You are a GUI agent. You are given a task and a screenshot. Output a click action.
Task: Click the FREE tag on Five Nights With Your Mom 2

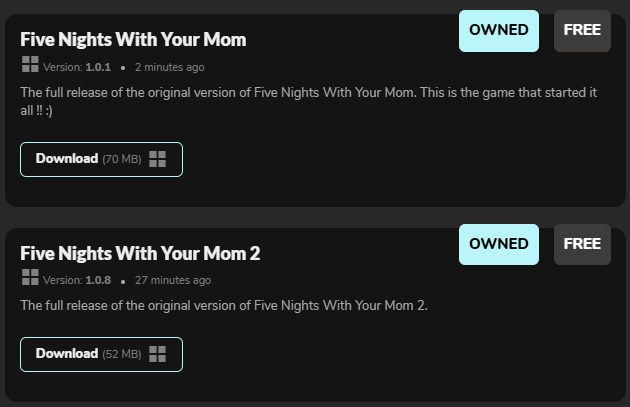[582, 244]
